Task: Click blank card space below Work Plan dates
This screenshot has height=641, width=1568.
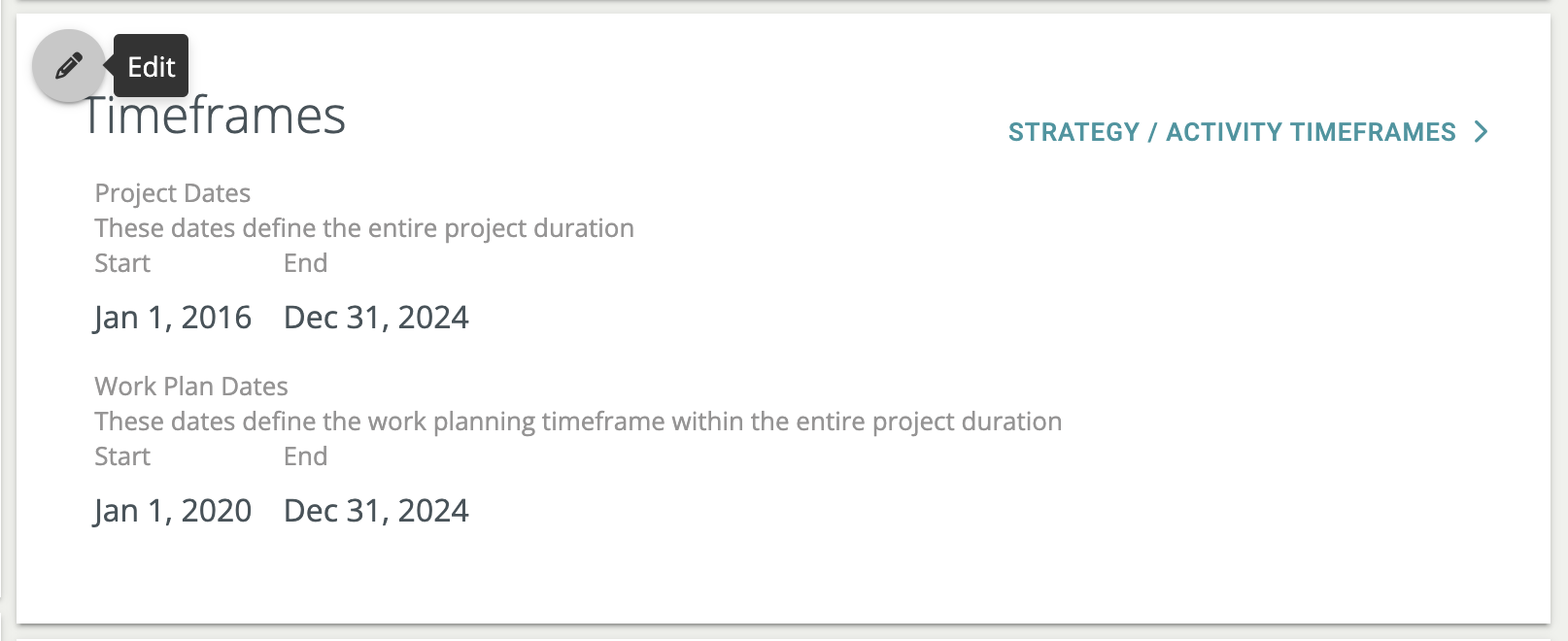Action: [777, 578]
